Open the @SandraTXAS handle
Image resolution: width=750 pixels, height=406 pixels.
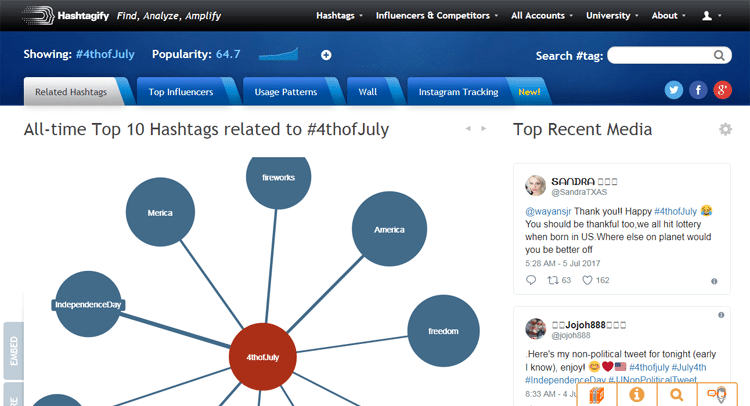point(579,192)
